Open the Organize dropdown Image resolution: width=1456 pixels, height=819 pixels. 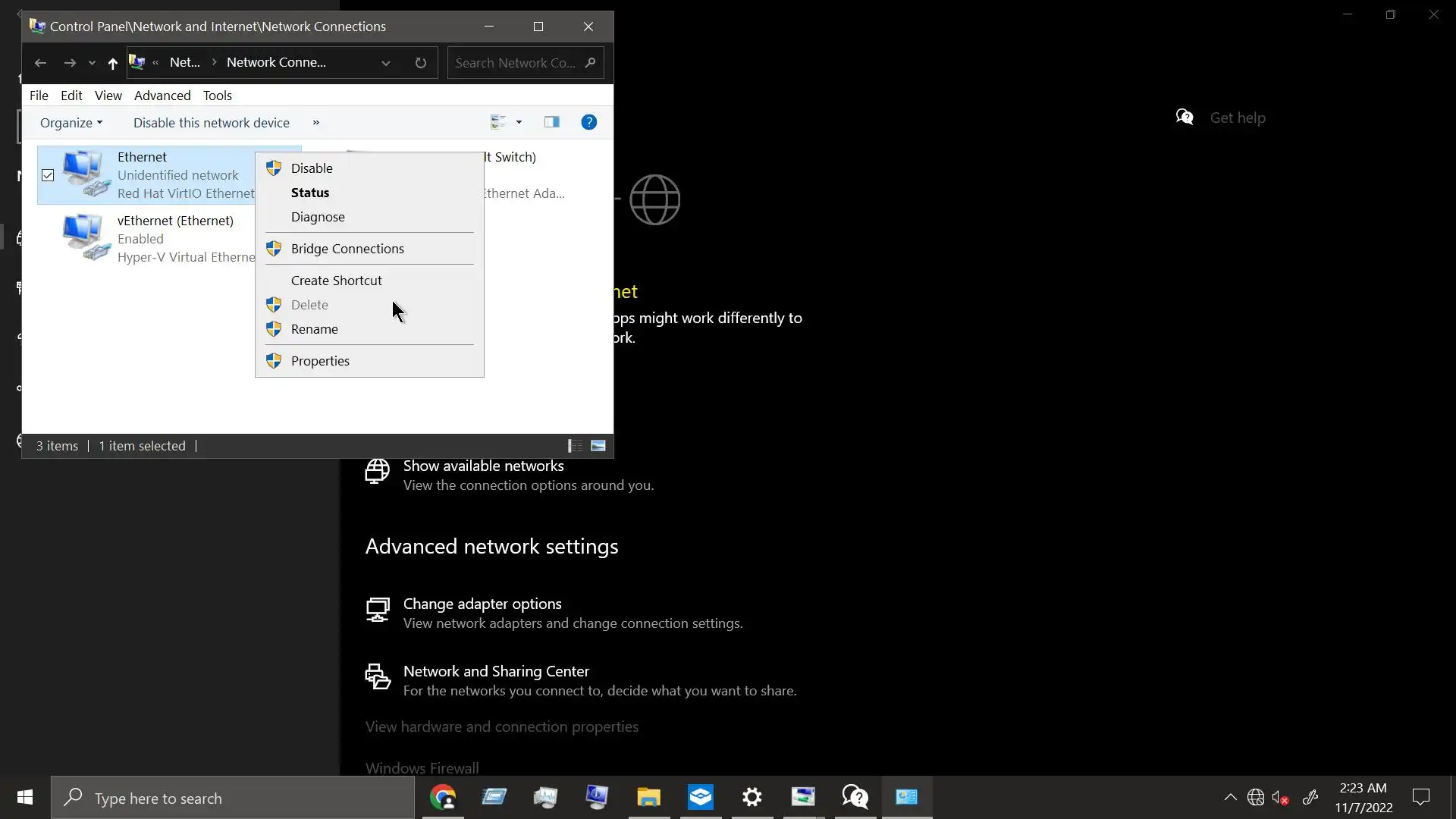(71, 123)
